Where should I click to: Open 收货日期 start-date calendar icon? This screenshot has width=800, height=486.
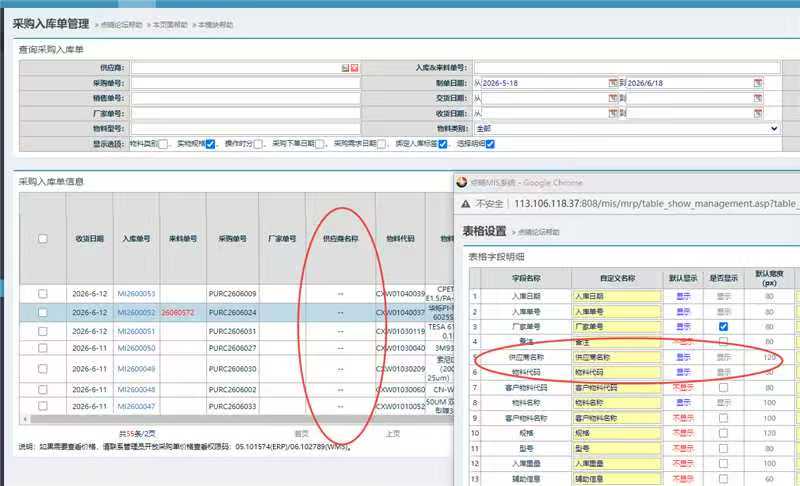pyautogui.click(x=613, y=113)
